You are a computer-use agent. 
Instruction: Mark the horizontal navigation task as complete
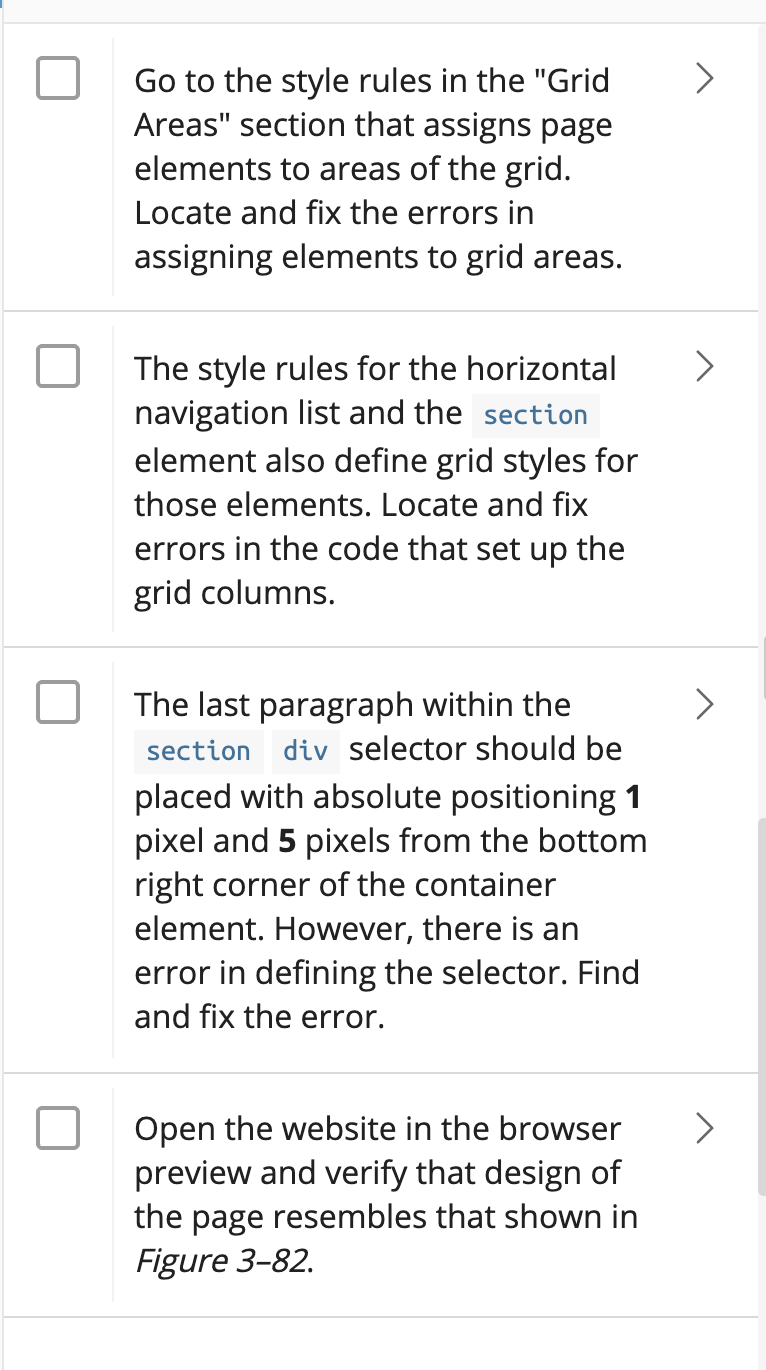pos(57,366)
